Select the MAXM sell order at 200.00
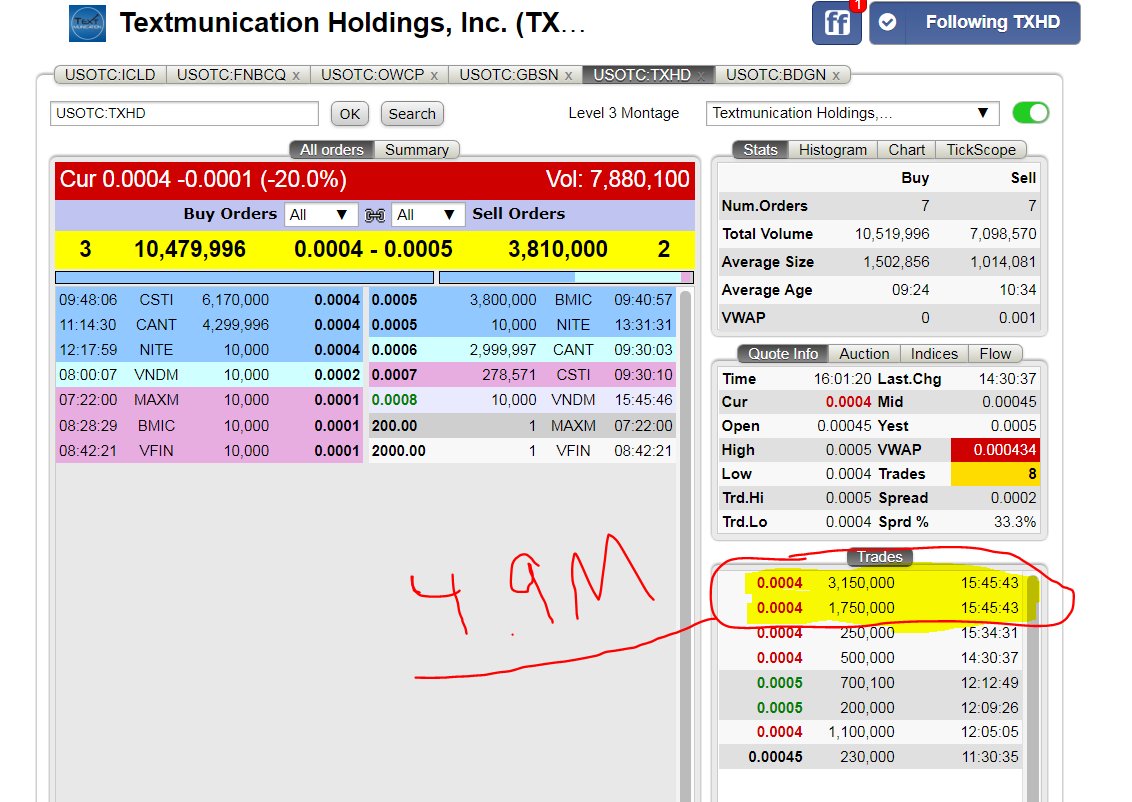1132x802 pixels. (x=522, y=426)
